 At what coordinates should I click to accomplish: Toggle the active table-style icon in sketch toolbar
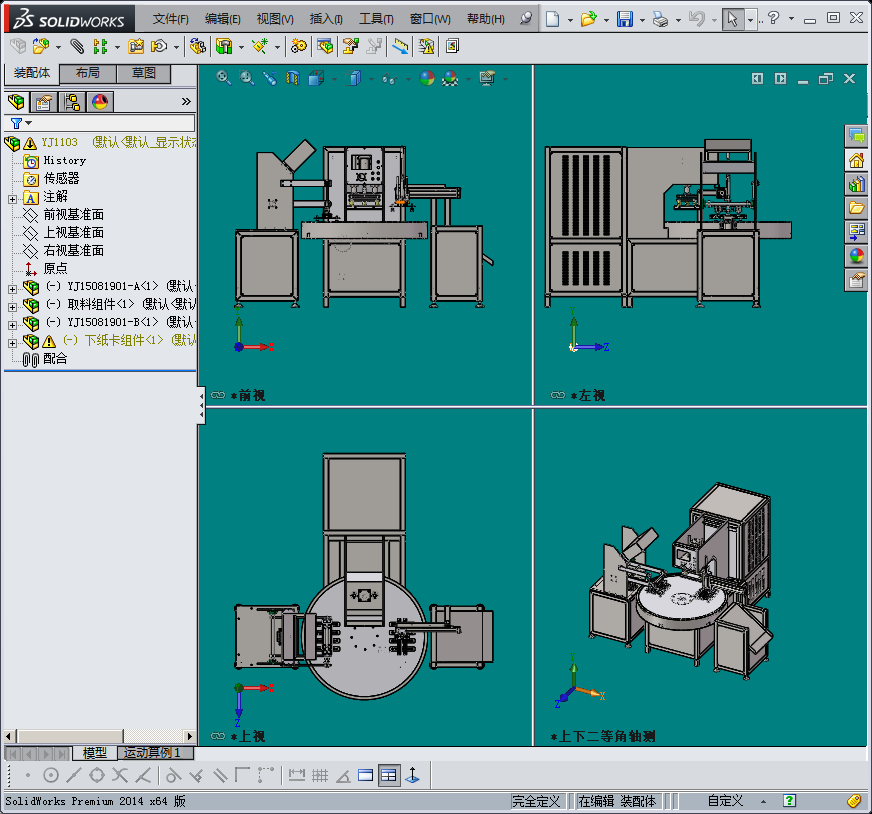(389, 775)
